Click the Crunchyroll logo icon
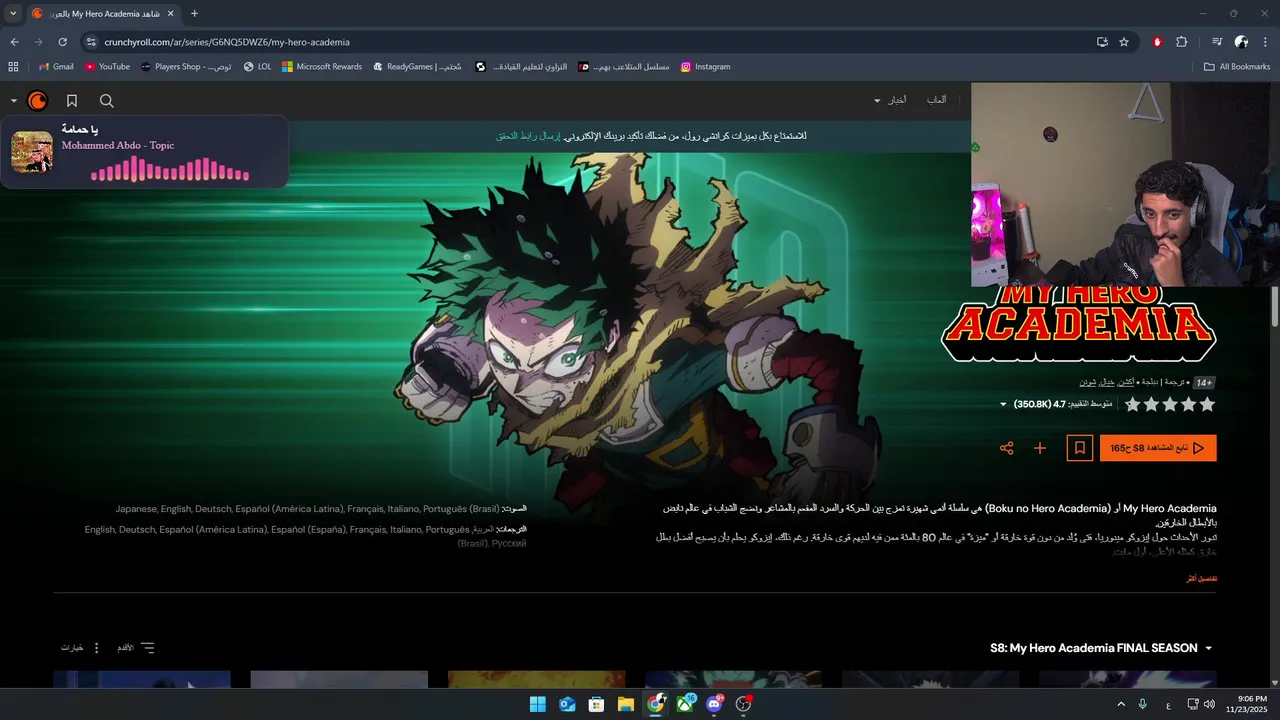 (x=37, y=101)
